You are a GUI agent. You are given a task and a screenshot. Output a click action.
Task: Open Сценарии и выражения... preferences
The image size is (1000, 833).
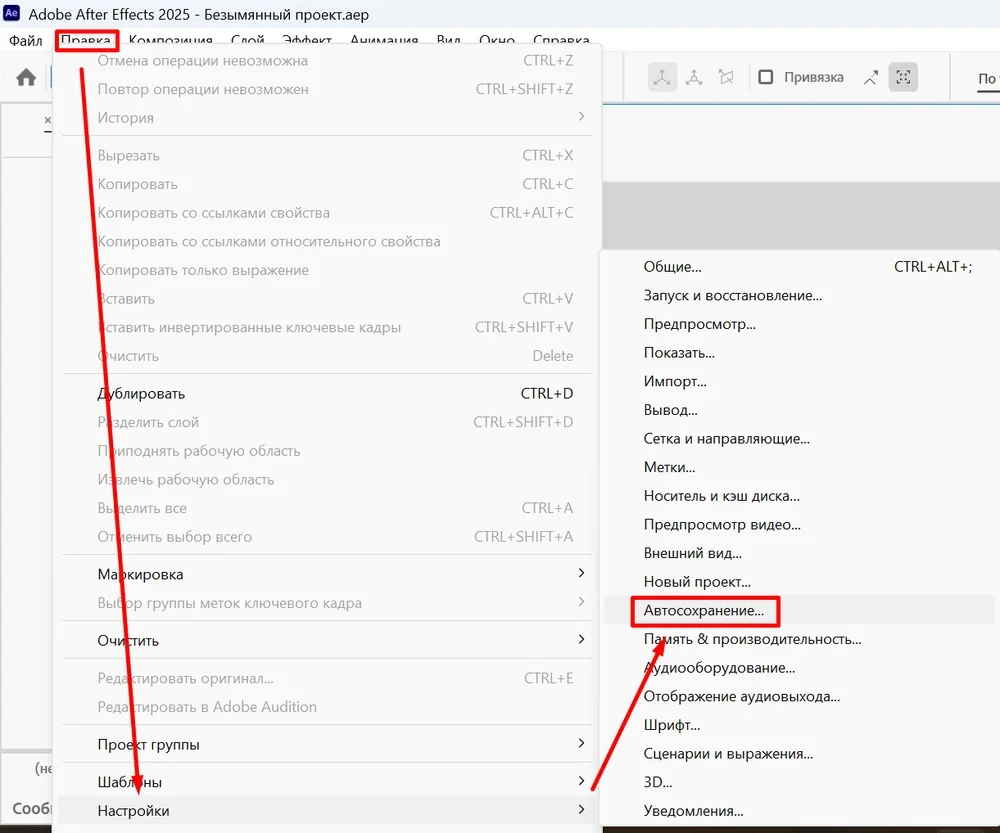pyautogui.click(x=800, y=754)
